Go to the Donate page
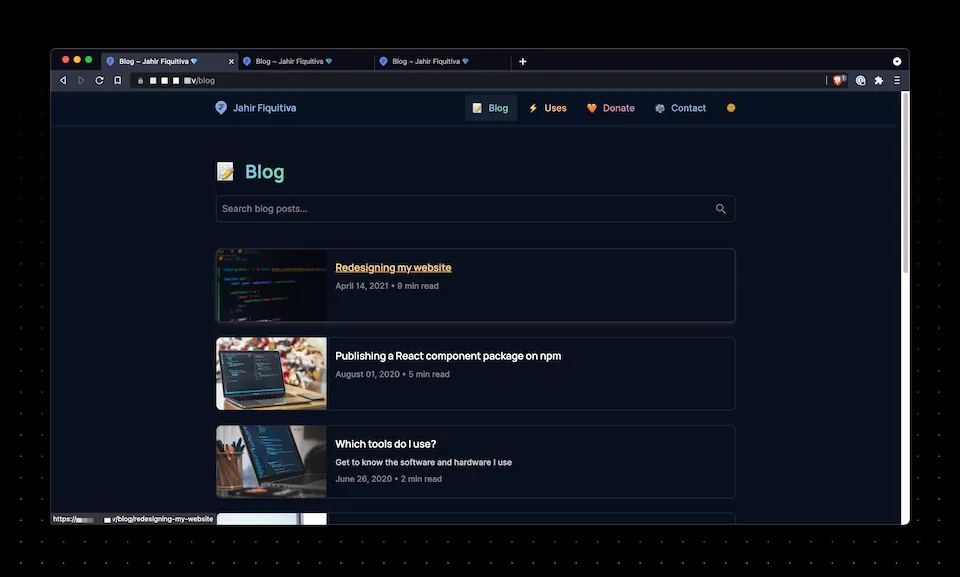This screenshot has height=577, width=960. tap(610, 108)
